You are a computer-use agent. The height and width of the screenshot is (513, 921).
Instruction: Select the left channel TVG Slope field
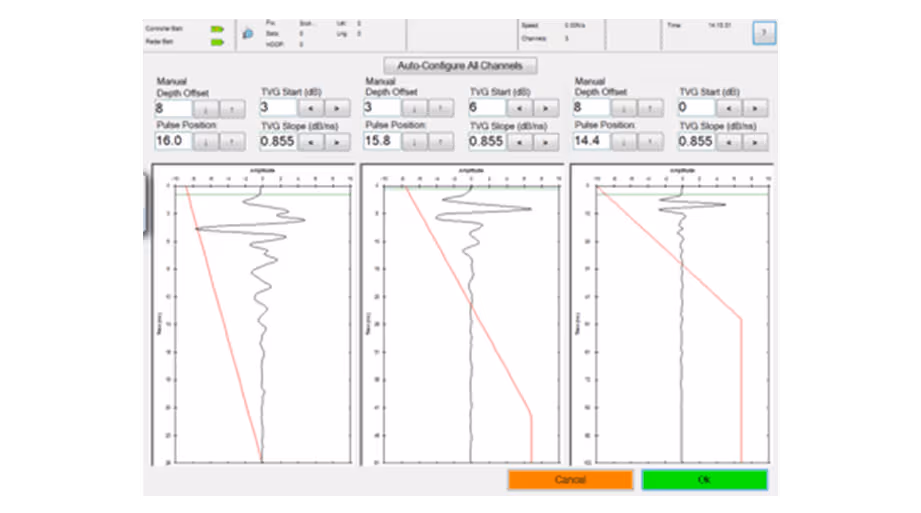tap(278, 142)
